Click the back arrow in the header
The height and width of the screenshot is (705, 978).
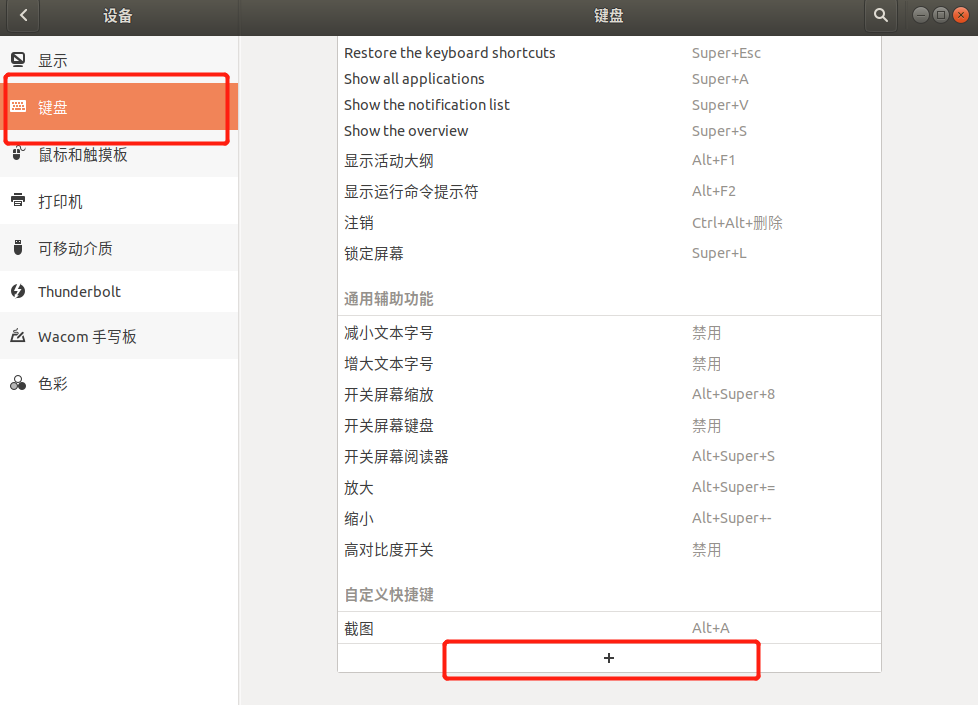23,15
